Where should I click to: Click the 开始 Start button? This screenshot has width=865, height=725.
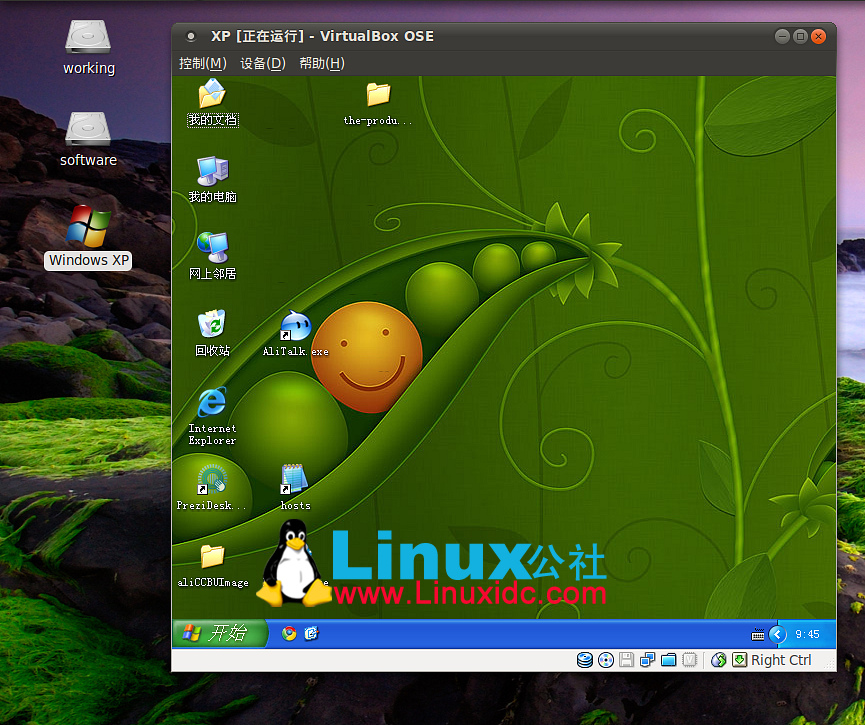(218, 633)
